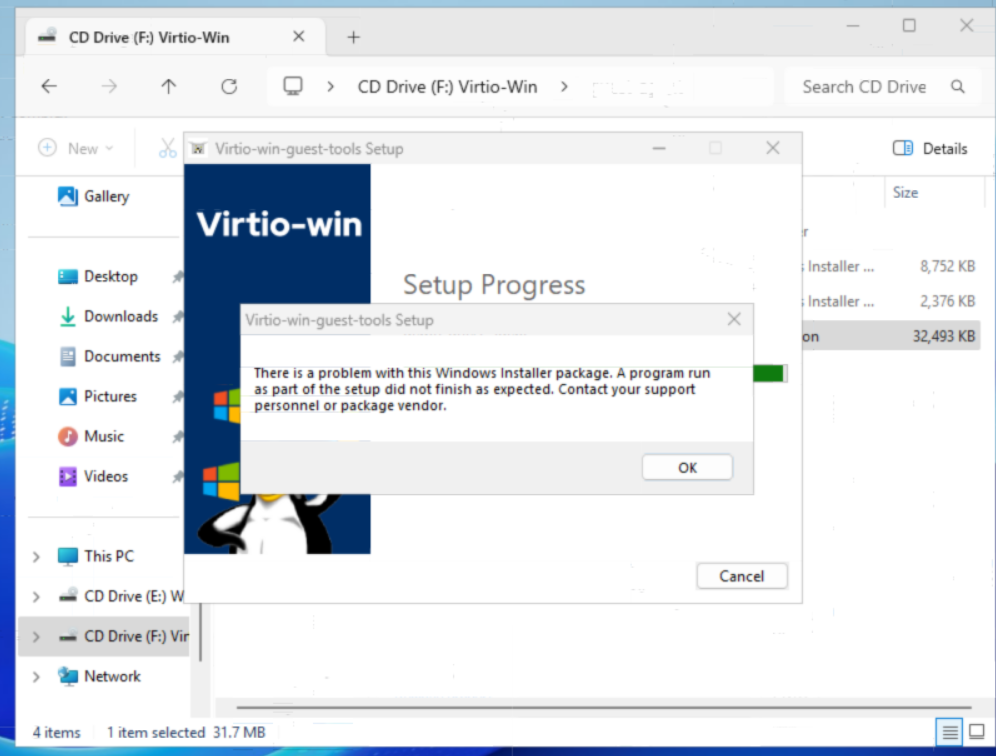This screenshot has height=756, width=996.
Task: Select the file sized 2,376 KB
Action: pos(891,302)
